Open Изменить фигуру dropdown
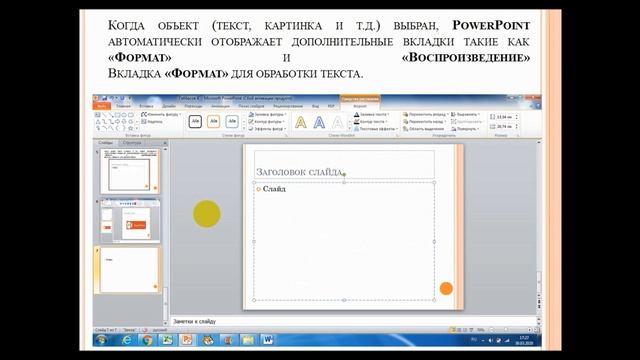640x360 pixels. click(x=161, y=115)
